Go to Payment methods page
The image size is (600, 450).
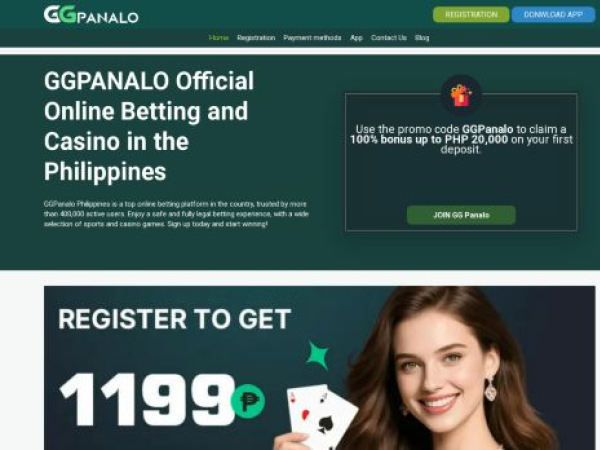click(x=312, y=38)
